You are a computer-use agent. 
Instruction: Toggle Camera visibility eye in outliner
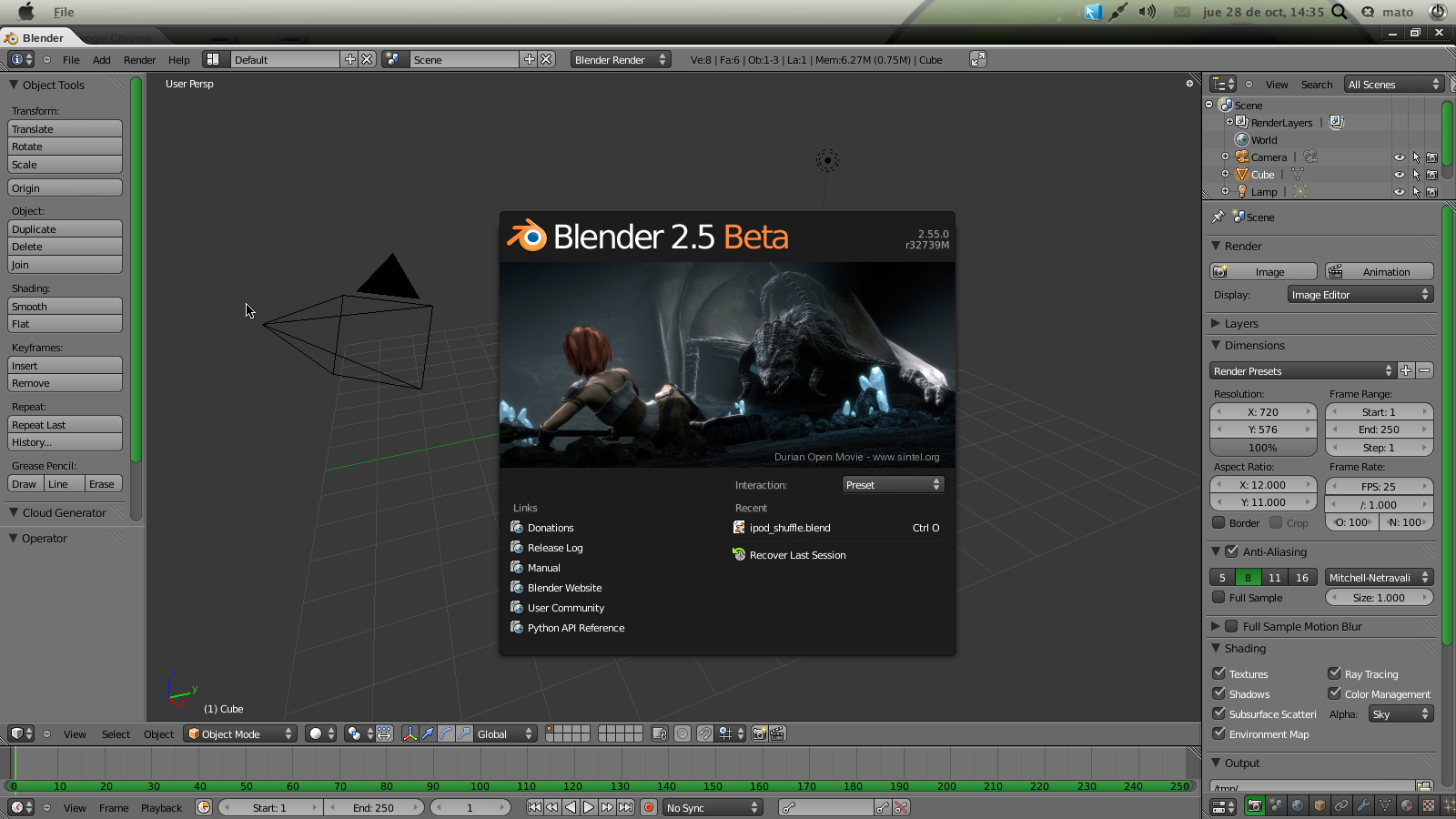click(1400, 157)
